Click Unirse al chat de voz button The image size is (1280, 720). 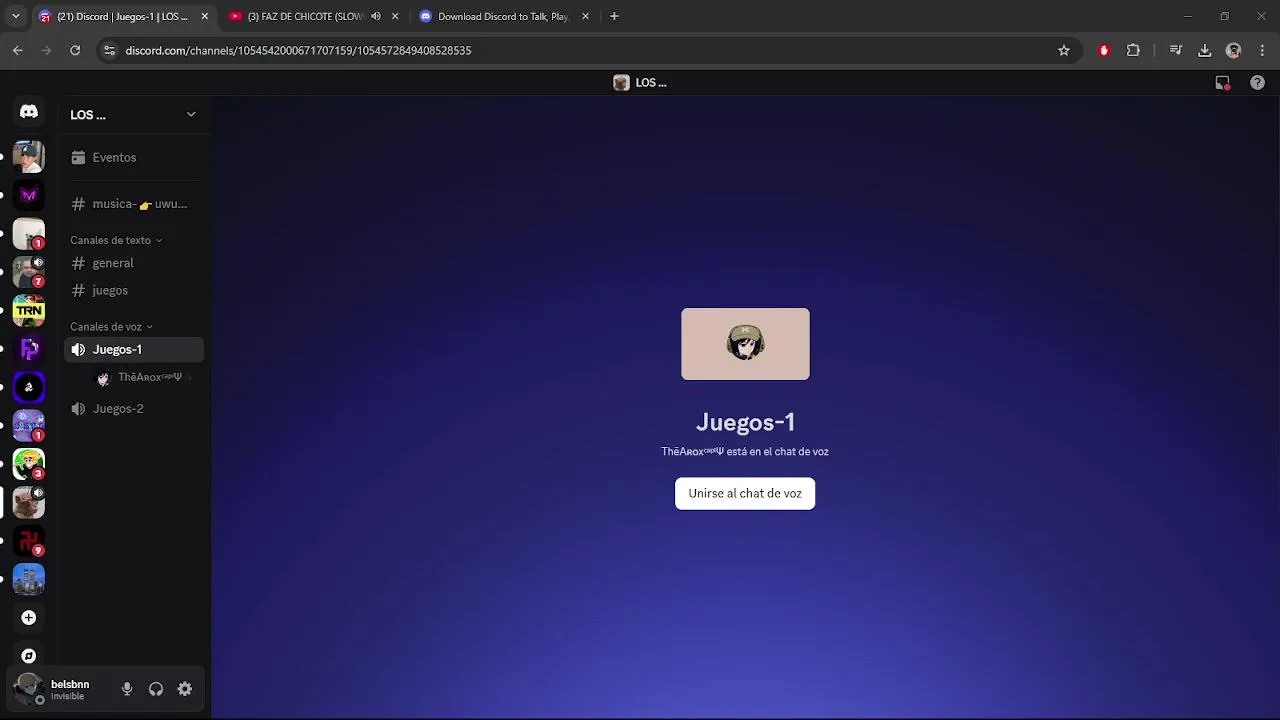pos(745,493)
